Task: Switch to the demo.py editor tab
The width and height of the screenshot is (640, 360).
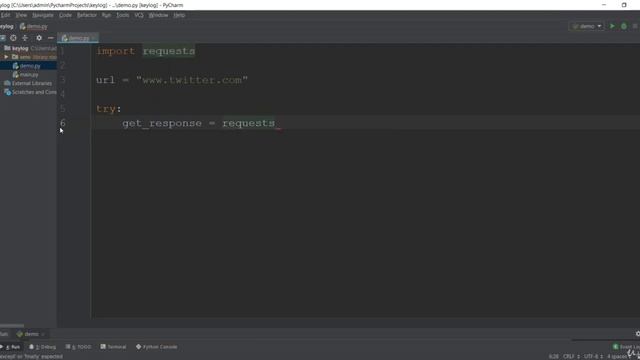Action: pos(78,38)
